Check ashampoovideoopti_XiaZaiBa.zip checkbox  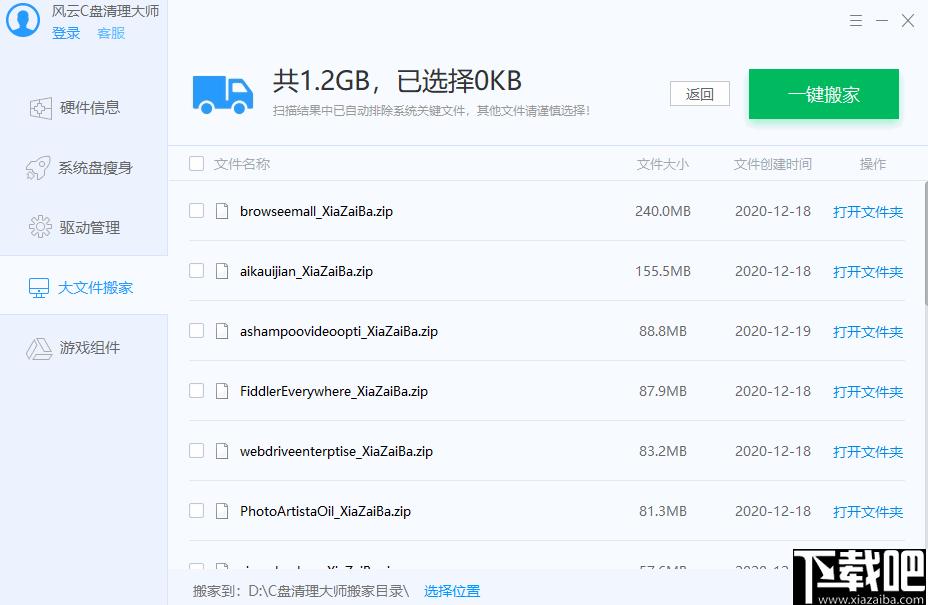[x=196, y=330]
